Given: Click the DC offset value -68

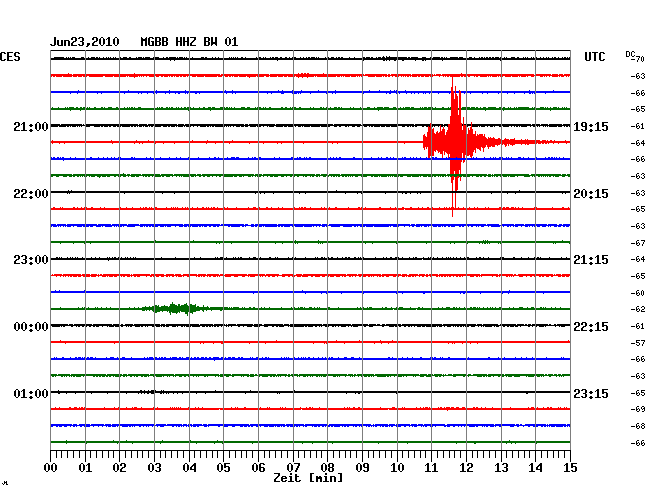Looking at the screenshot, I should tap(638, 426).
